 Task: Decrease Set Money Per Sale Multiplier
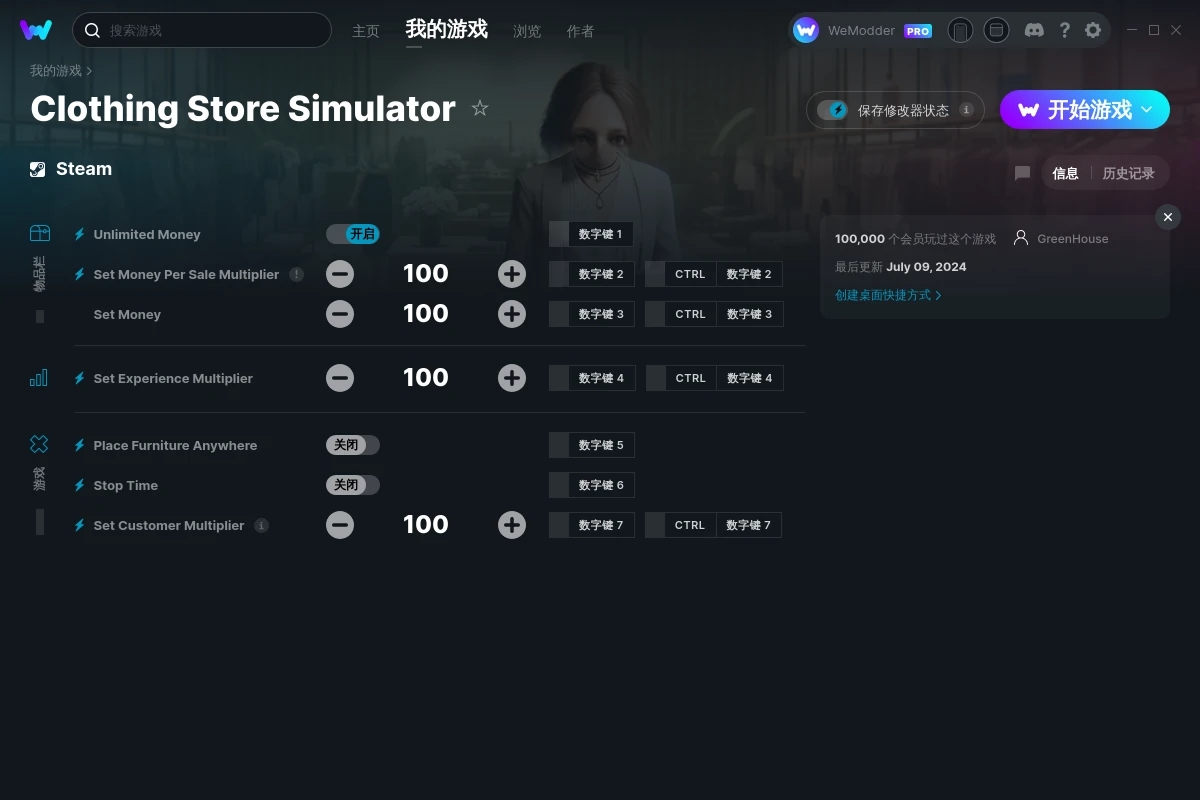point(340,274)
